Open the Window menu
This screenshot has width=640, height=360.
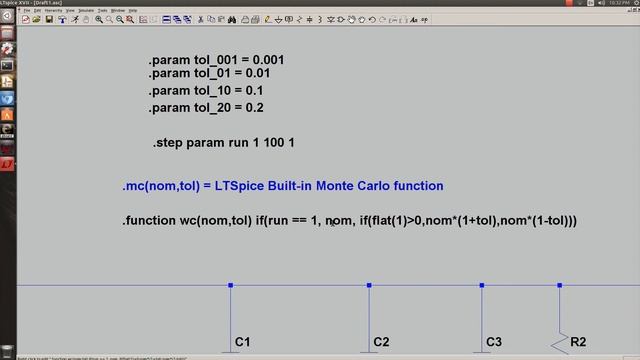point(118,10)
